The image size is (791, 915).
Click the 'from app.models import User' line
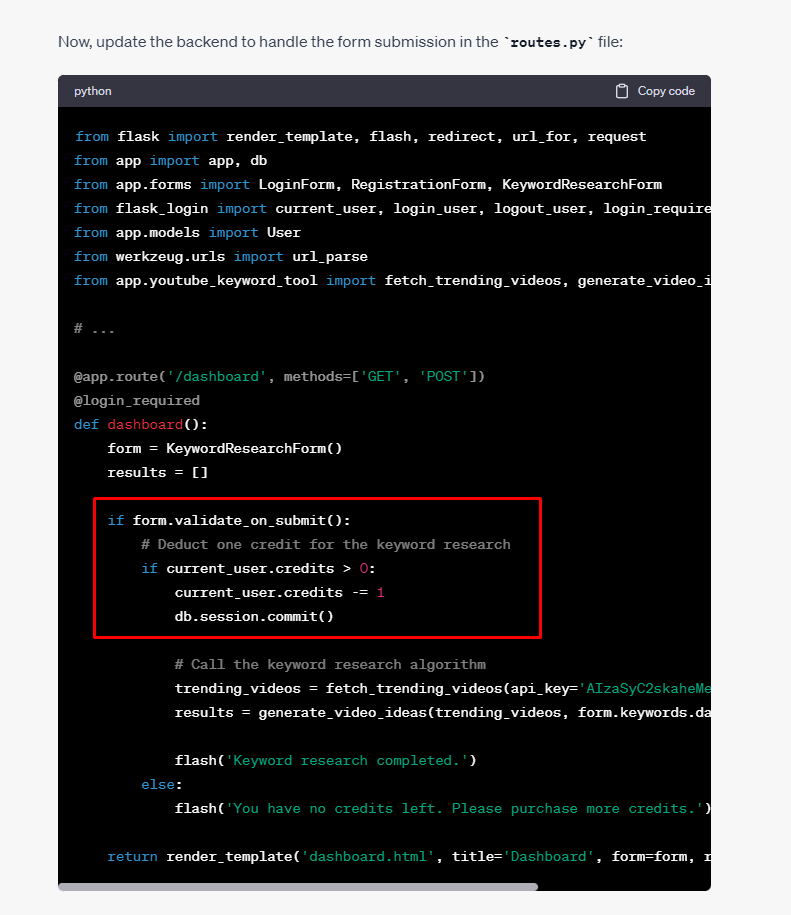coord(187,232)
